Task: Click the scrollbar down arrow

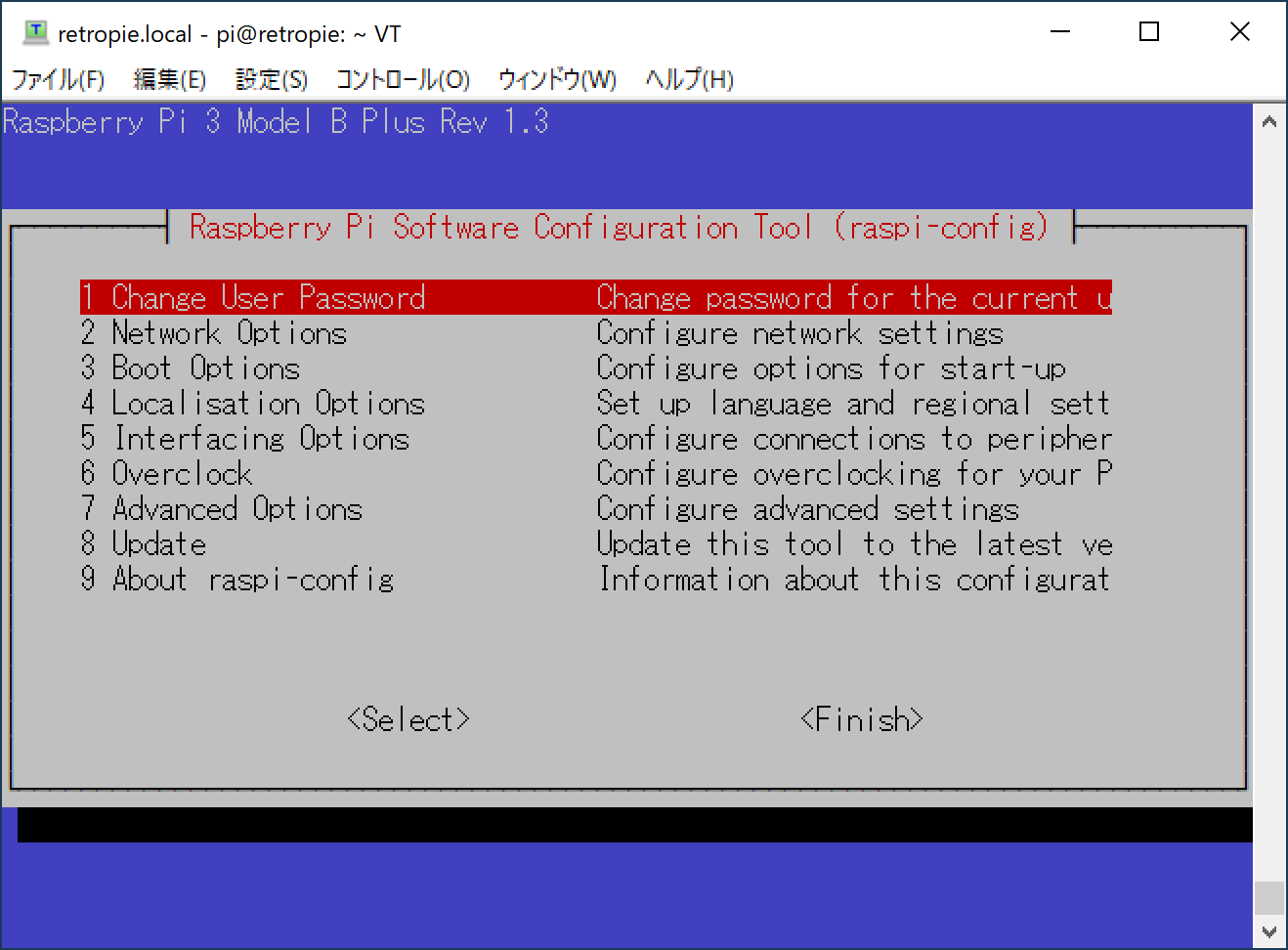Action: (1269, 931)
